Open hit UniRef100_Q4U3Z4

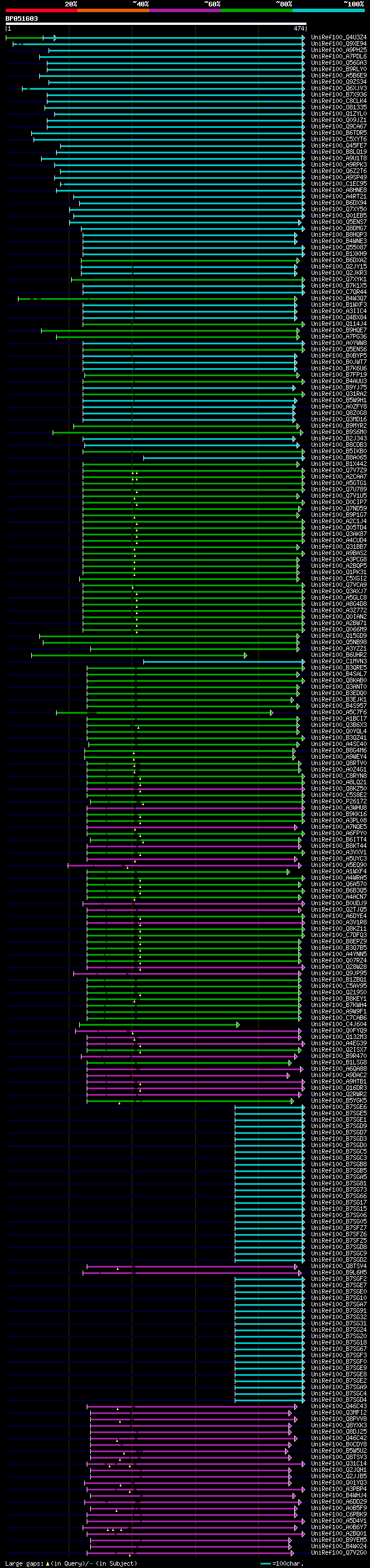338,38
